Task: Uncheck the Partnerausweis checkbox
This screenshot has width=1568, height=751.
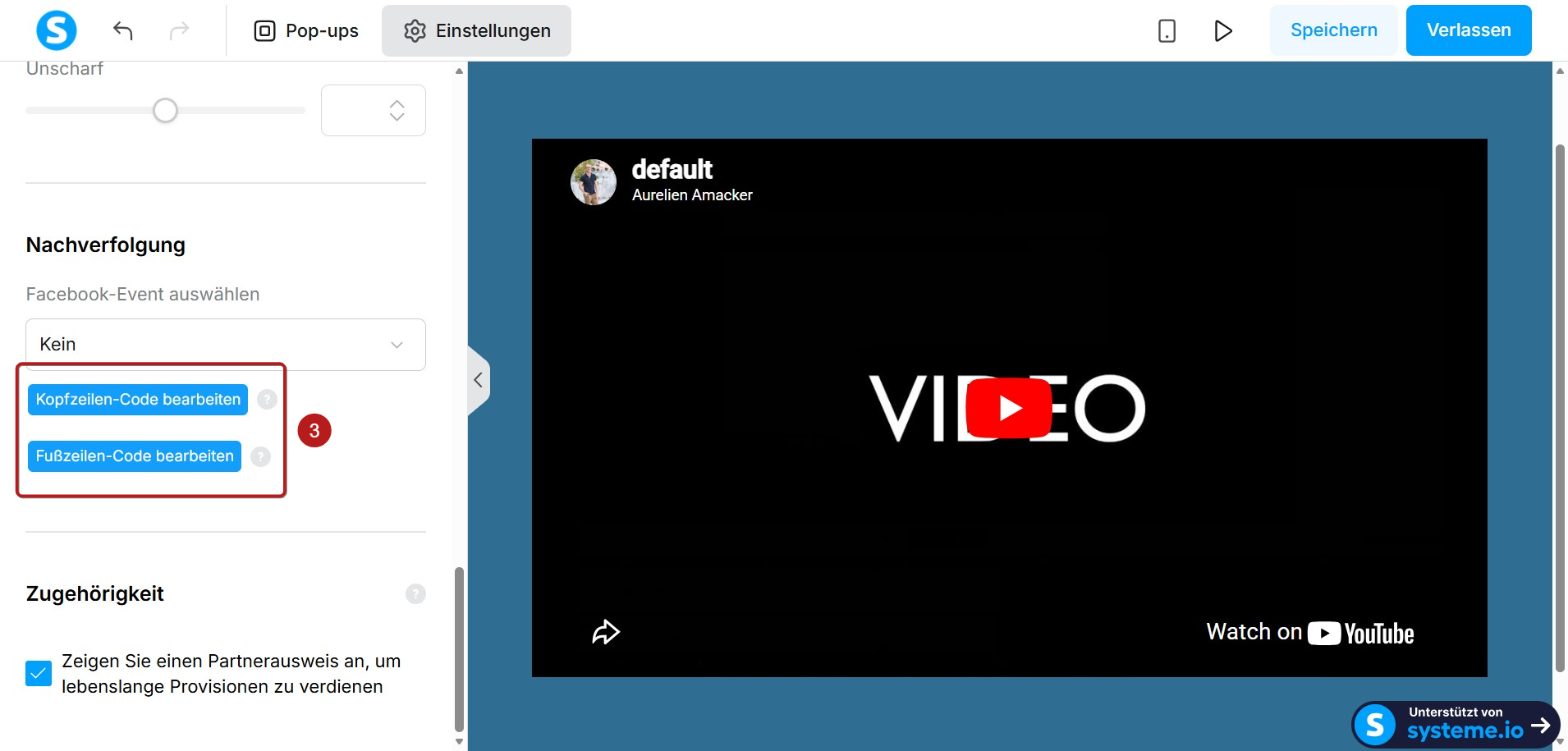Action: click(x=39, y=674)
